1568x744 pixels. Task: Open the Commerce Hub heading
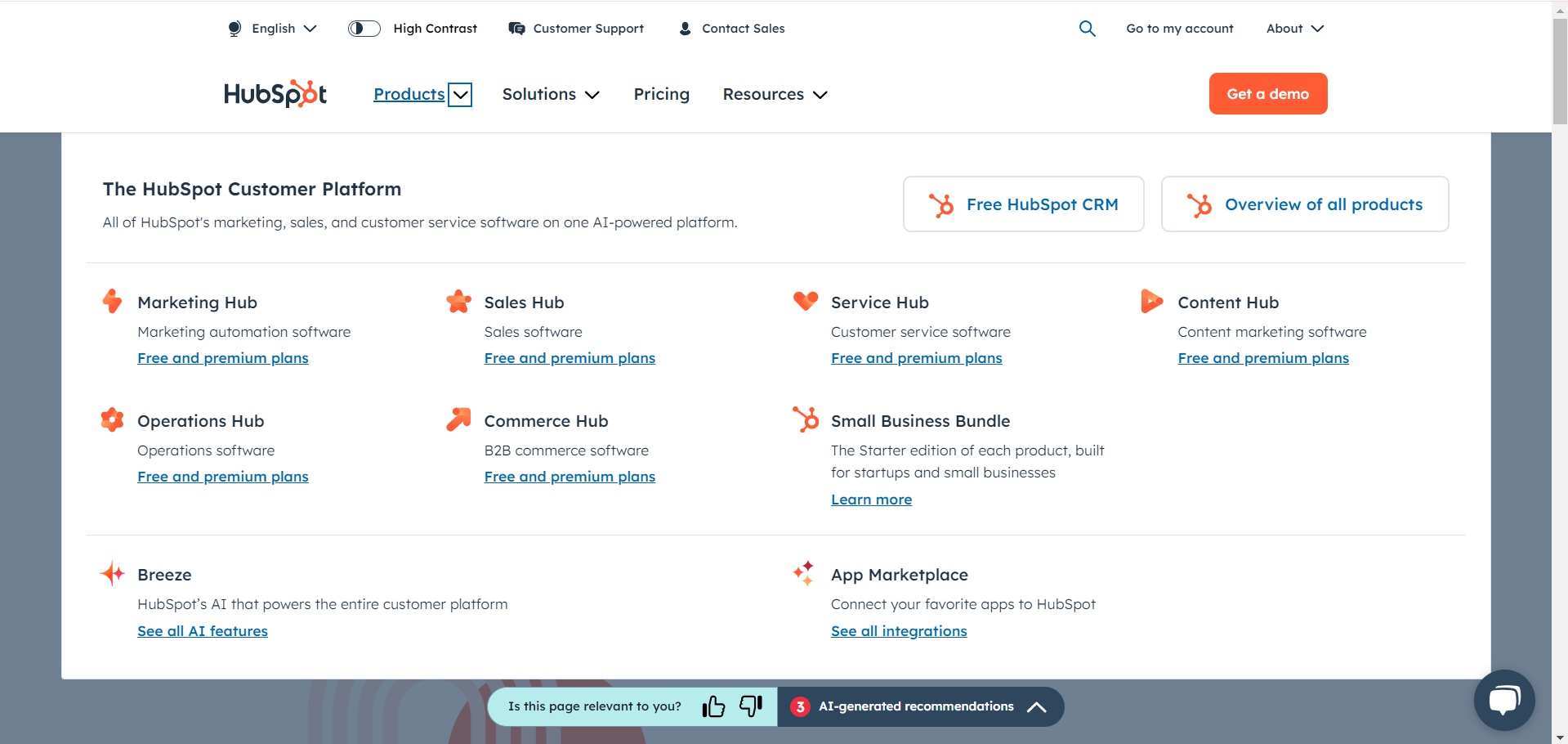[546, 421]
